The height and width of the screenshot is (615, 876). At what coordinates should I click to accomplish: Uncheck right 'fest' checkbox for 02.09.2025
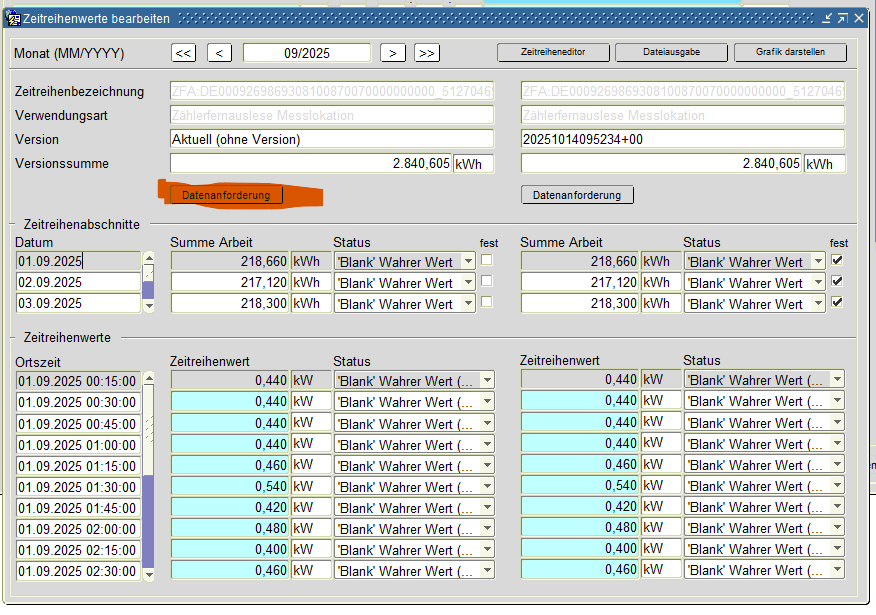838,281
